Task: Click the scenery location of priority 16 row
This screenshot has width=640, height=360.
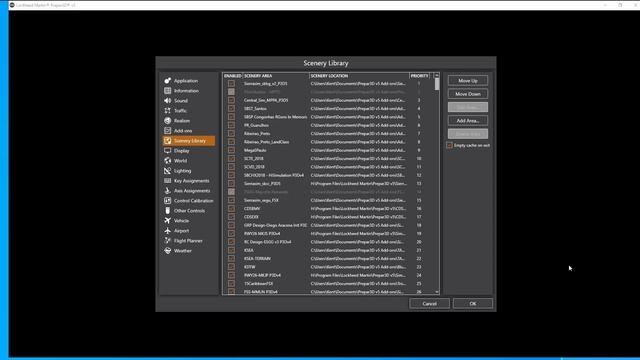Action: click(358, 209)
